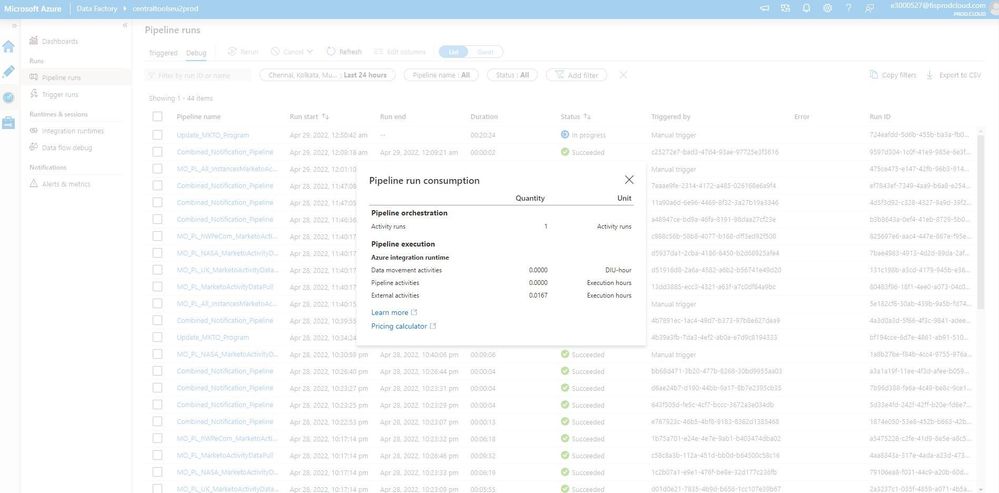Switch to the Debug tab
The image size is (999, 493).
[196, 52]
